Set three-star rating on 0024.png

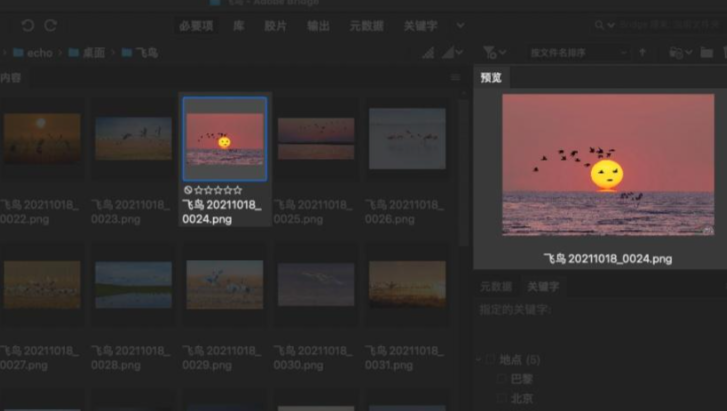218,190
